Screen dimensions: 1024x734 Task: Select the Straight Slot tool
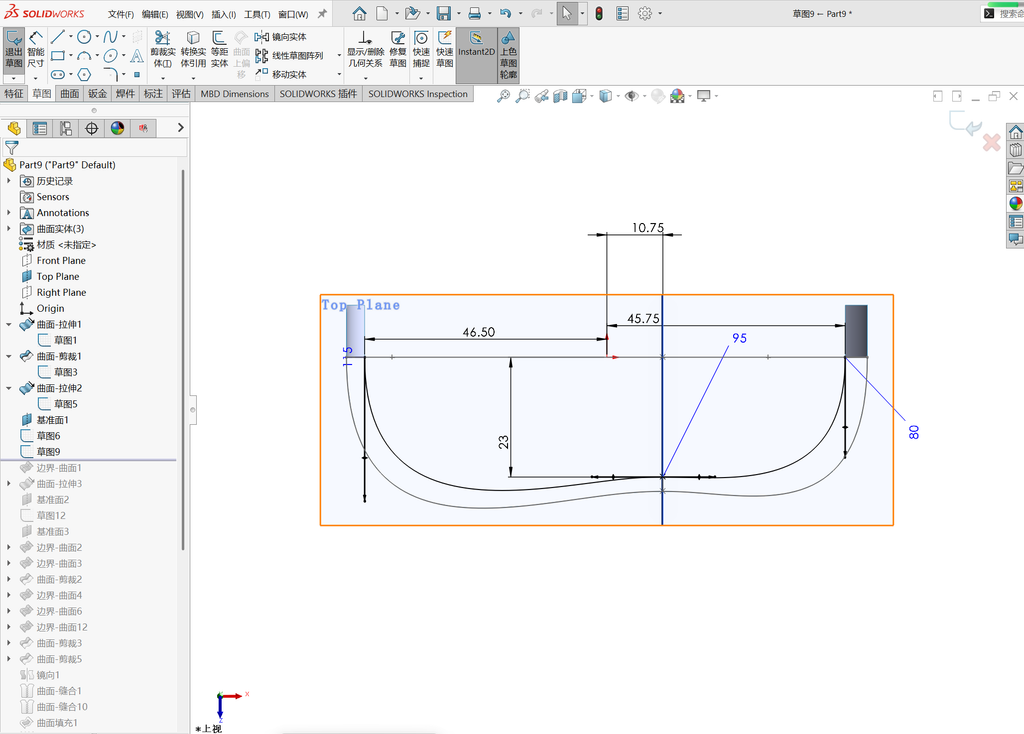pos(57,74)
